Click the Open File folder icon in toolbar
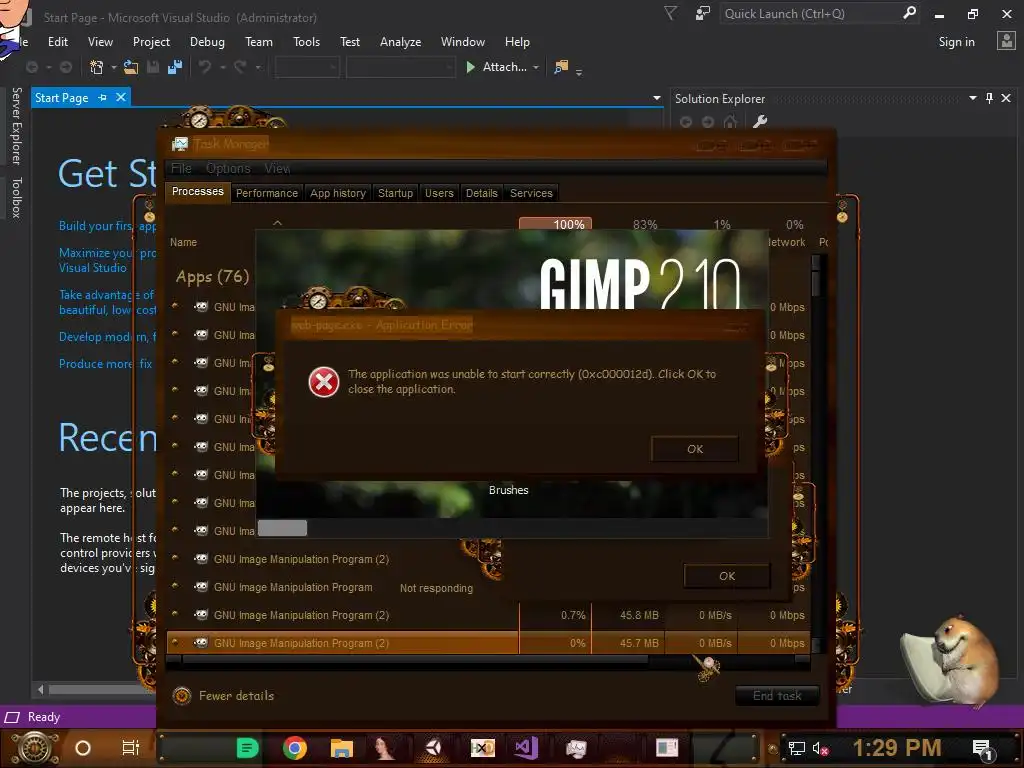The height and width of the screenshot is (768, 1024). click(131, 67)
